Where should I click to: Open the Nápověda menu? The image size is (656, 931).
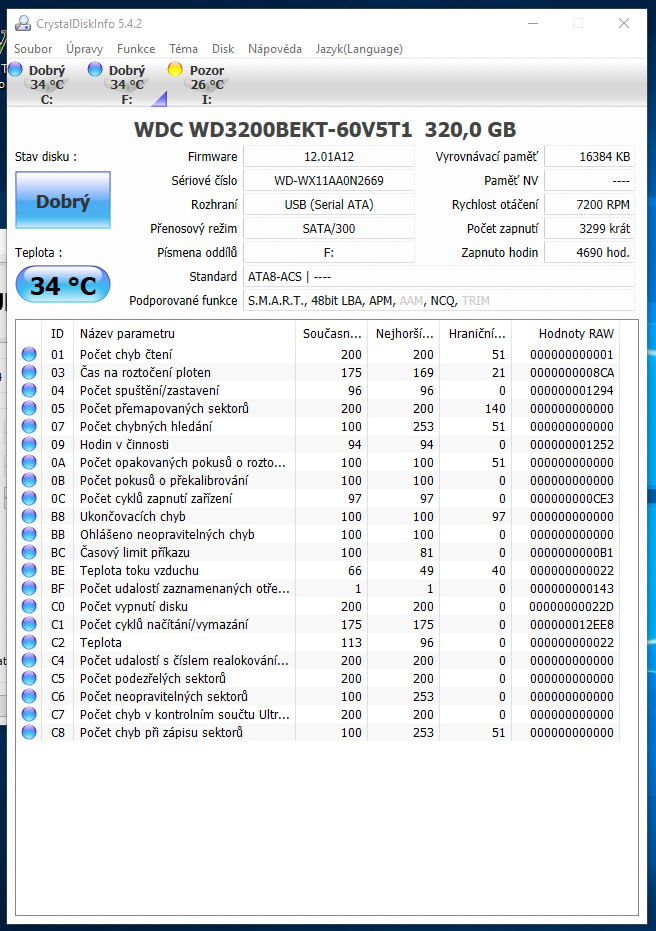click(275, 49)
